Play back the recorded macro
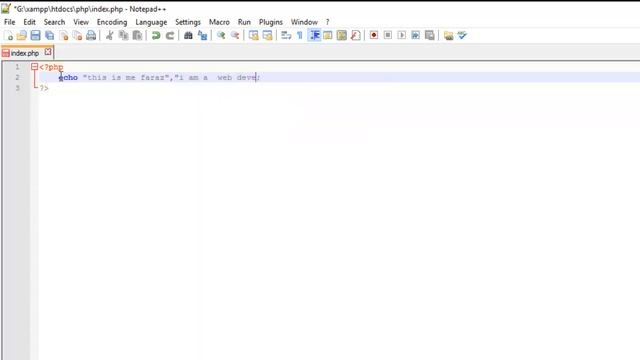Image resolution: width=640 pixels, height=360 pixels. [402, 36]
